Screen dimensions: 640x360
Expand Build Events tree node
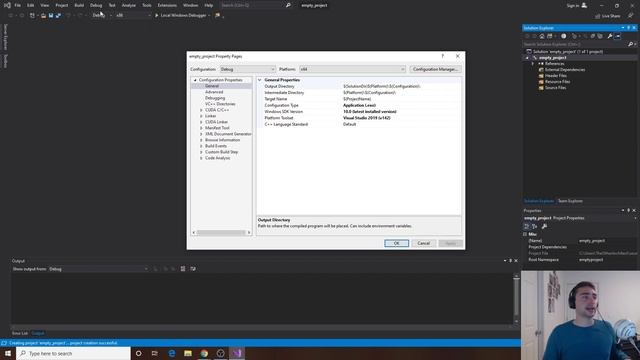201,146
